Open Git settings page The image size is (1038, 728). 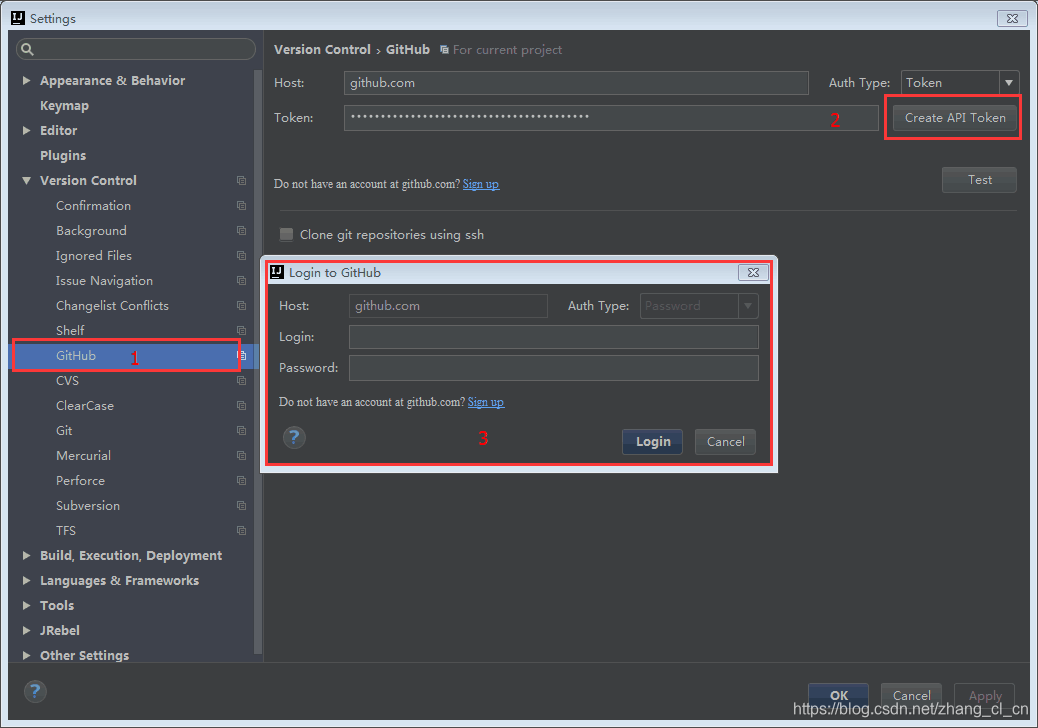pyautogui.click(x=64, y=431)
